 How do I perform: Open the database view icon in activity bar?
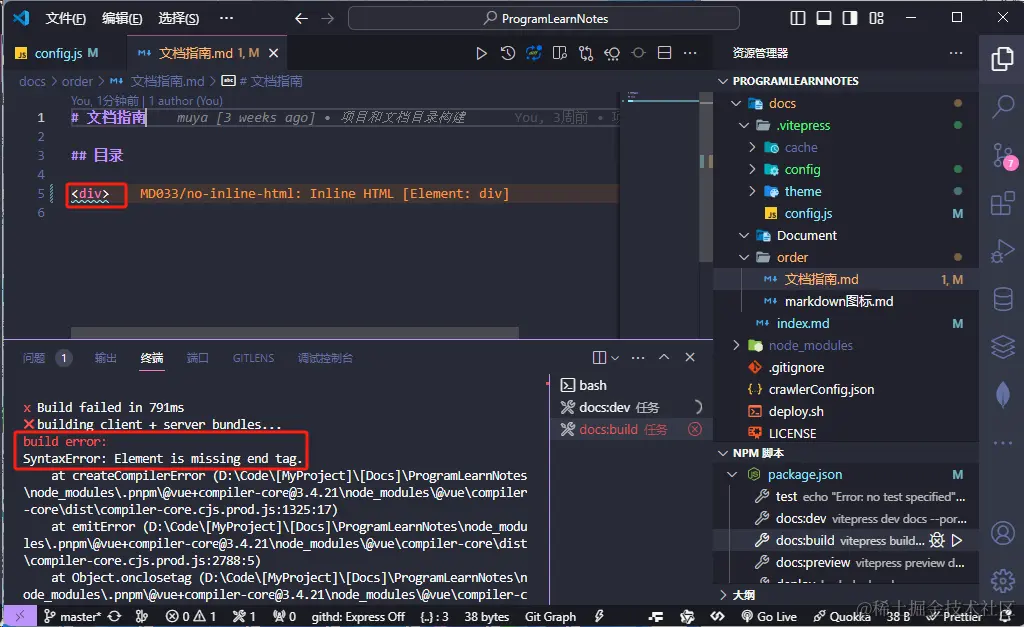1002,299
